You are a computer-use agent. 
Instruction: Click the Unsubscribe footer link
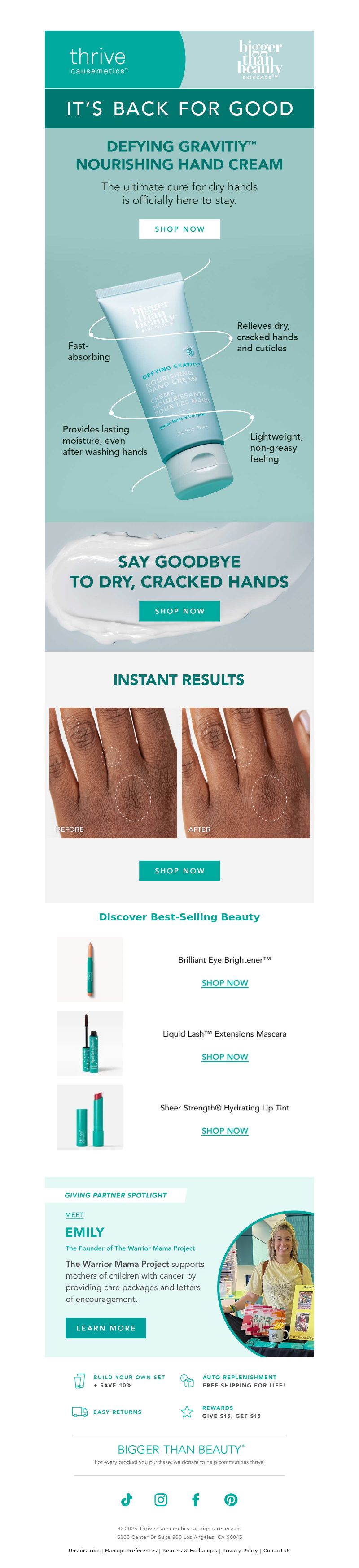(x=83, y=1551)
